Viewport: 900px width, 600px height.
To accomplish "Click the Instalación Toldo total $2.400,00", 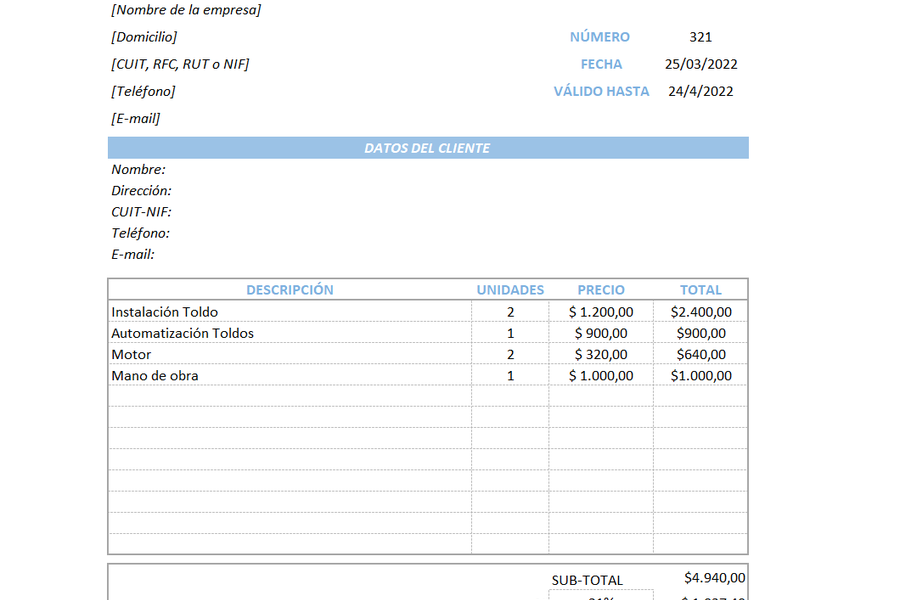I will coord(701,312).
